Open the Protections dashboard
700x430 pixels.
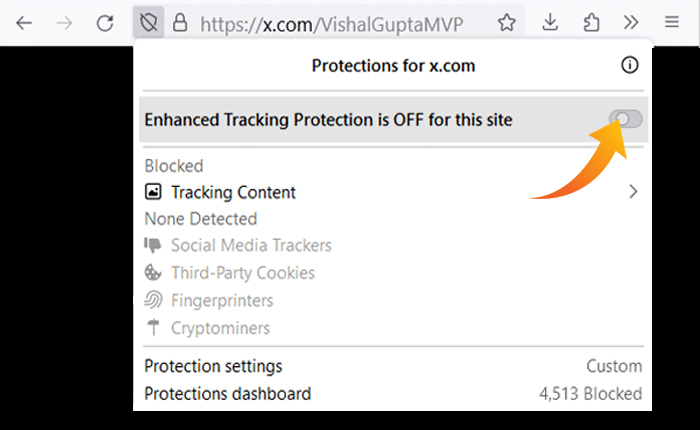(227, 394)
